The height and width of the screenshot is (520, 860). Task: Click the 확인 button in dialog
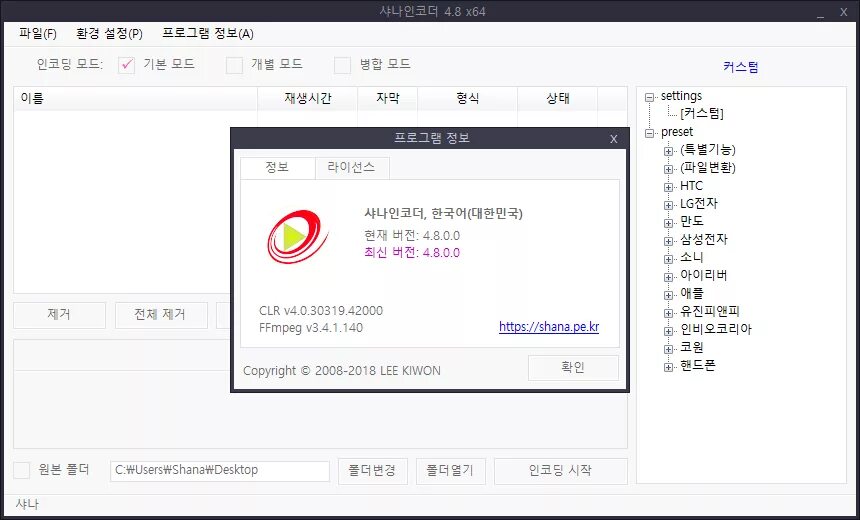pos(573,368)
